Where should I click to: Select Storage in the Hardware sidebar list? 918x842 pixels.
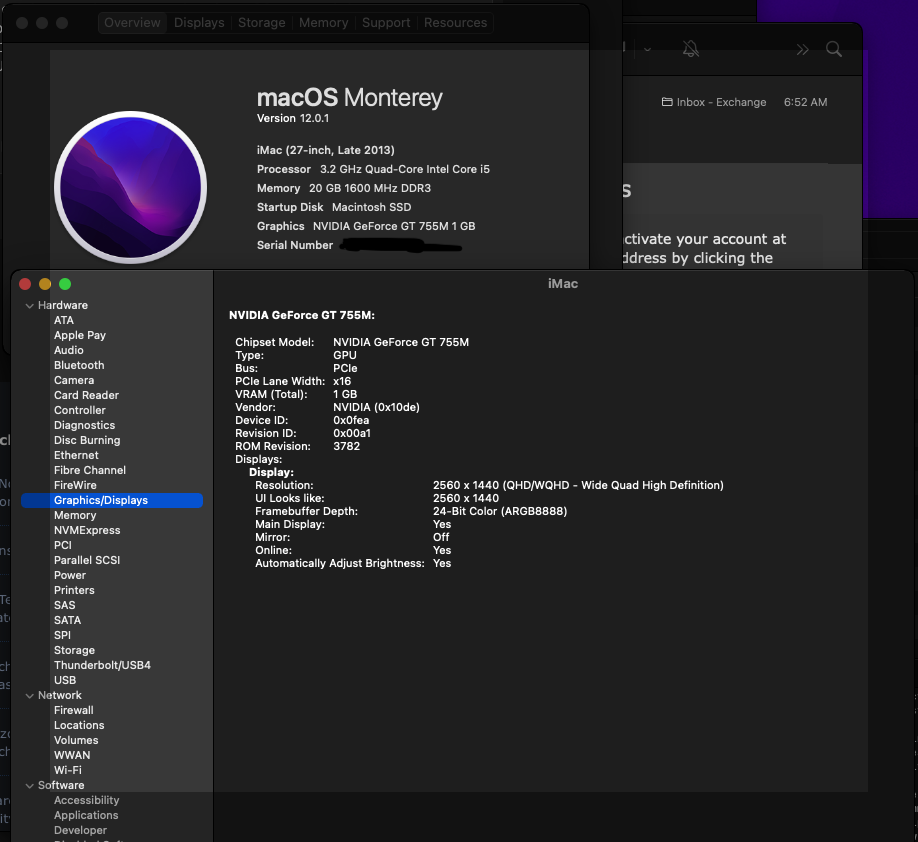(74, 651)
